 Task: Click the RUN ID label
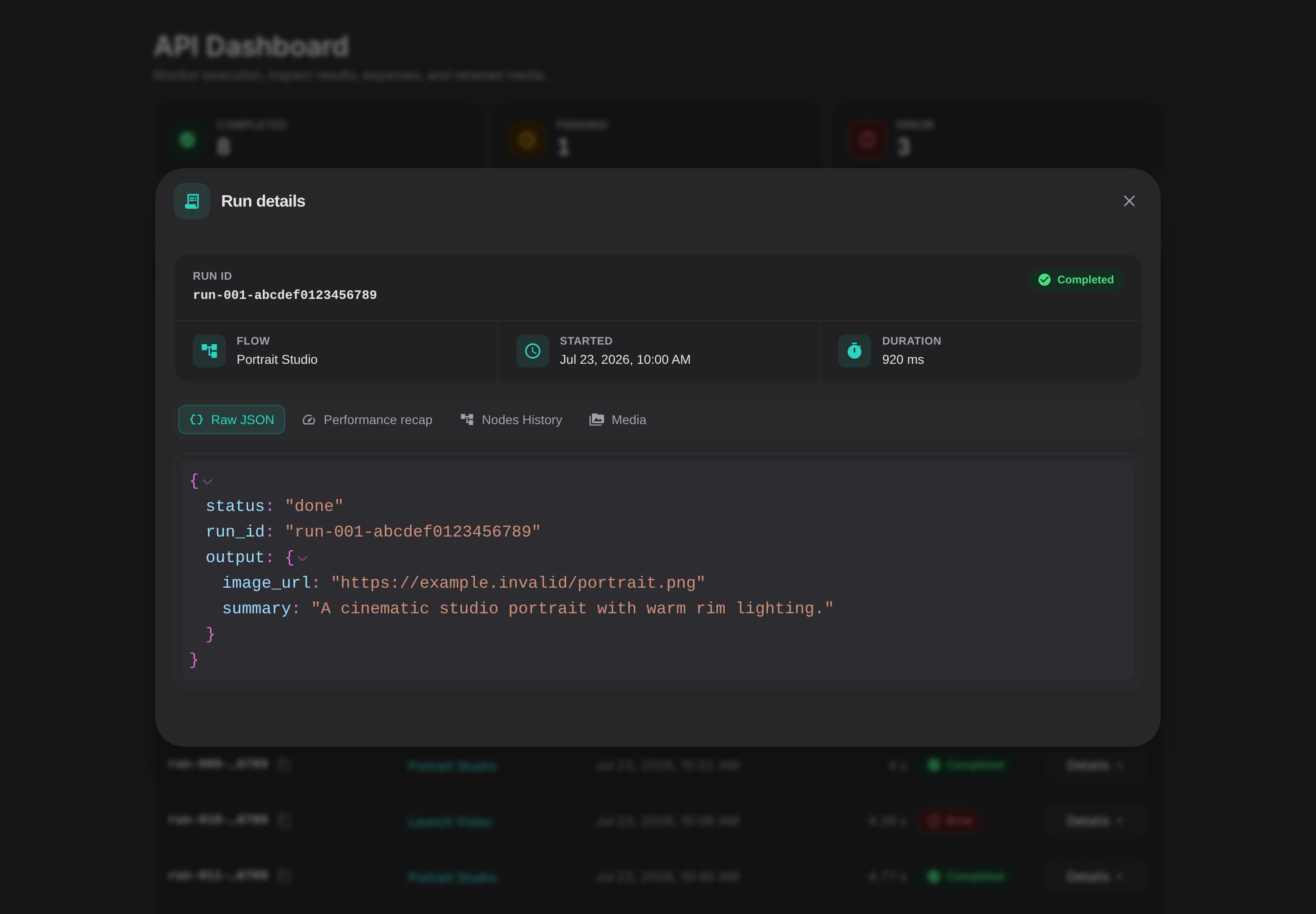point(212,276)
